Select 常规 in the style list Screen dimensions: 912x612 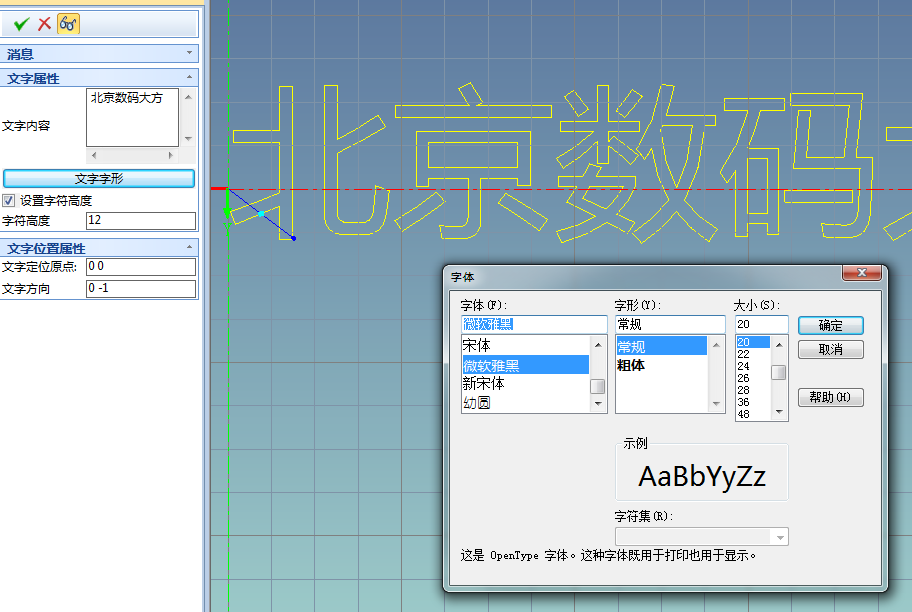pos(661,347)
